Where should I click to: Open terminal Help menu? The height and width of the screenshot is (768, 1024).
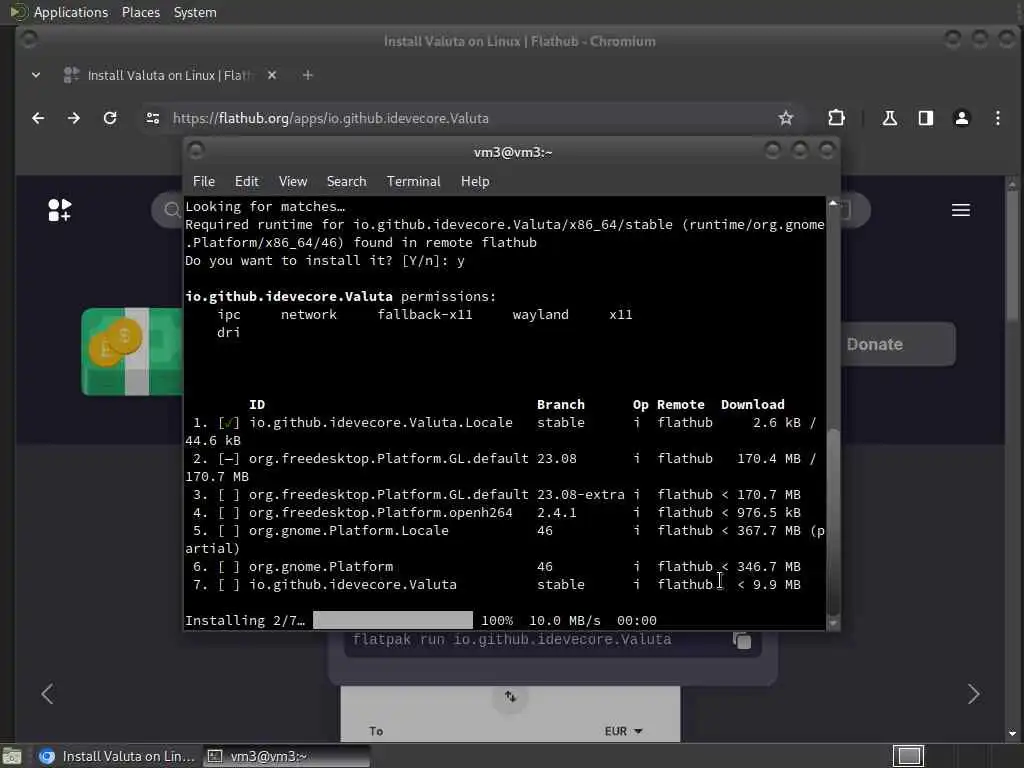click(x=475, y=182)
